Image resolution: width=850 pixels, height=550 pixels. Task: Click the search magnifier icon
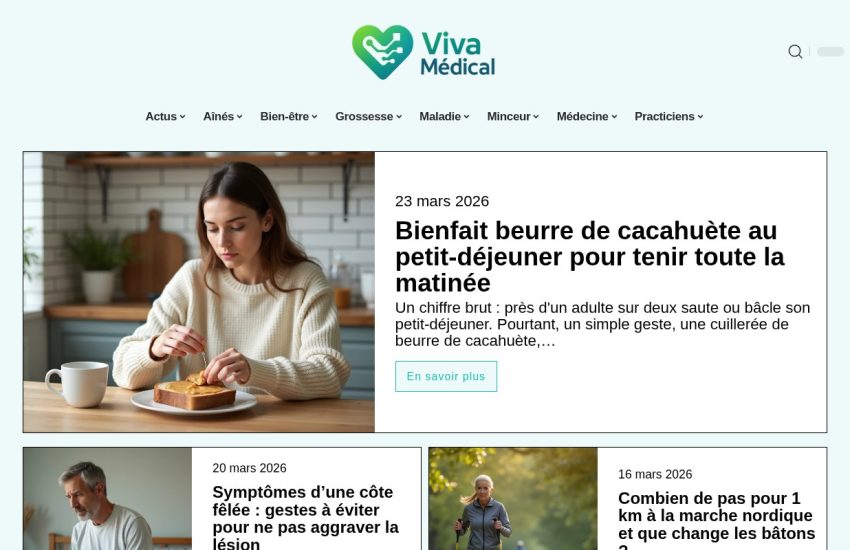(x=795, y=51)
